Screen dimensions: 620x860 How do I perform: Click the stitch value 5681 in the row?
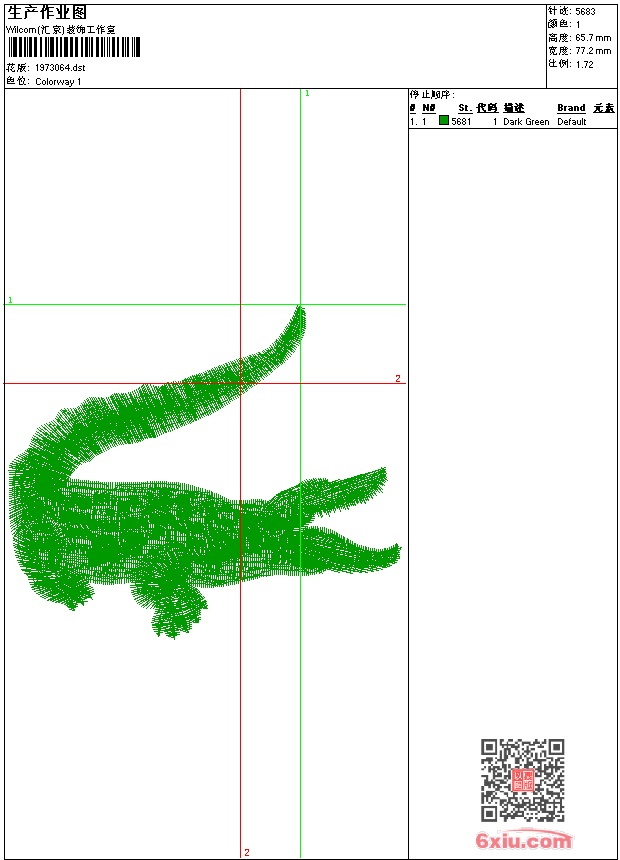point(461,122)
